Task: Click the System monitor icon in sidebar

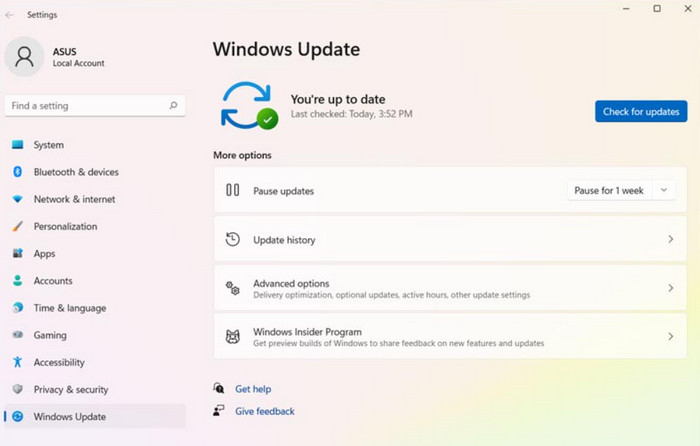Action: pyautogui.click(x=17, y=145)
